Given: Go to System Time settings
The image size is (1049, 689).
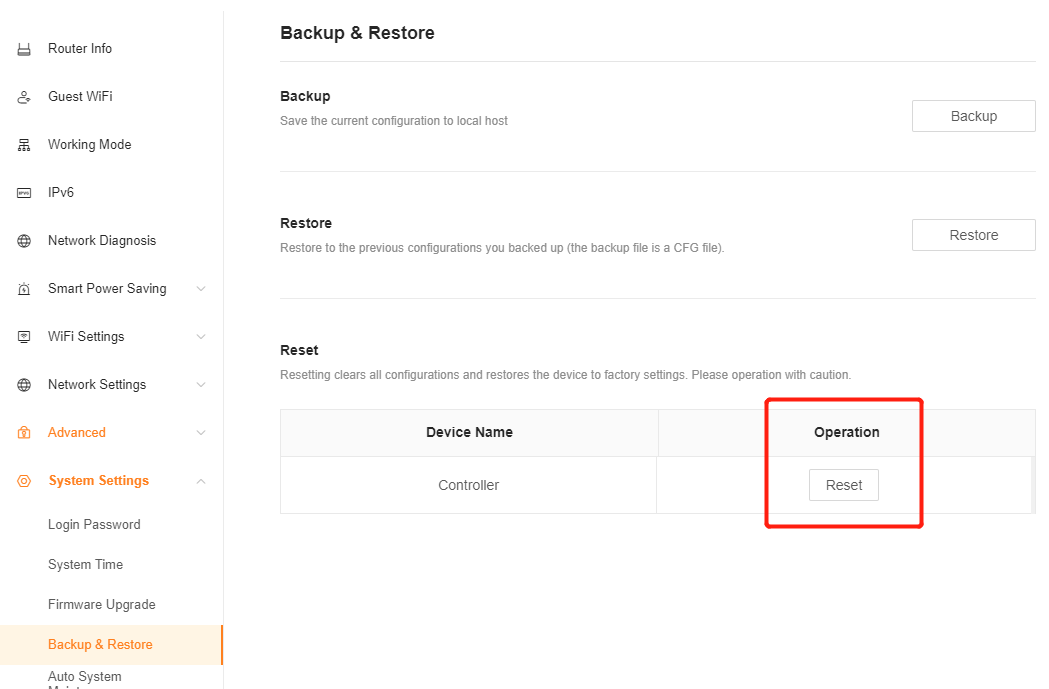Looking at the screenshot, I should pyautogui.click(x=85, y=565).
